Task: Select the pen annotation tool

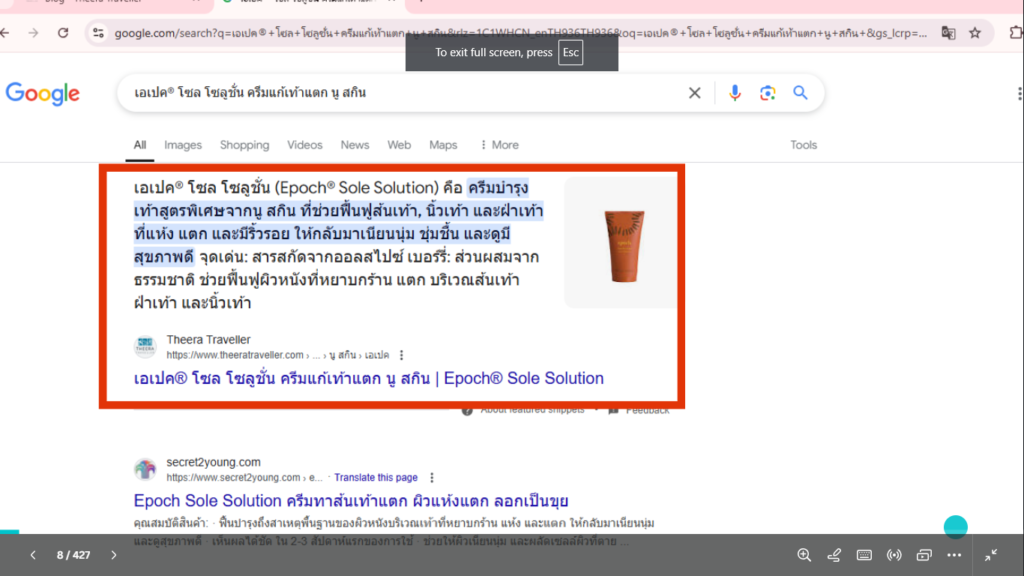Action: coord(834,555)
